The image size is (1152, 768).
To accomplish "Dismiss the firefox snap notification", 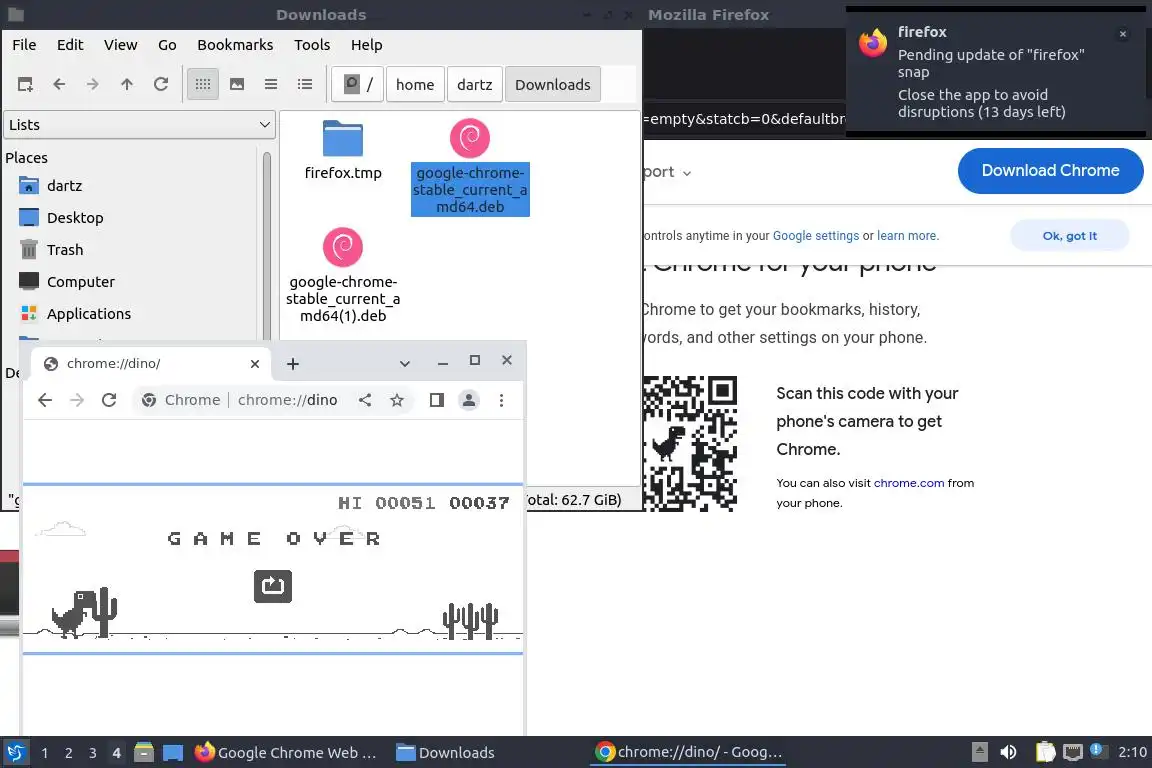I will 1123,34.
